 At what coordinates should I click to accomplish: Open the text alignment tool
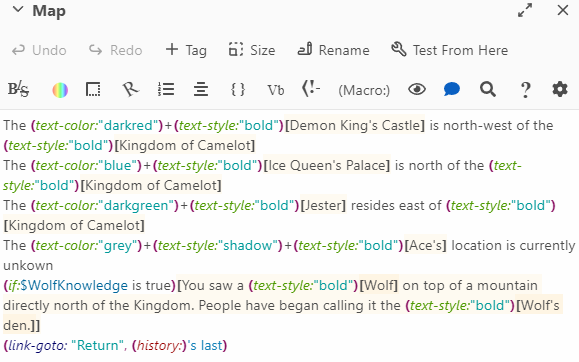pos(201,89)
